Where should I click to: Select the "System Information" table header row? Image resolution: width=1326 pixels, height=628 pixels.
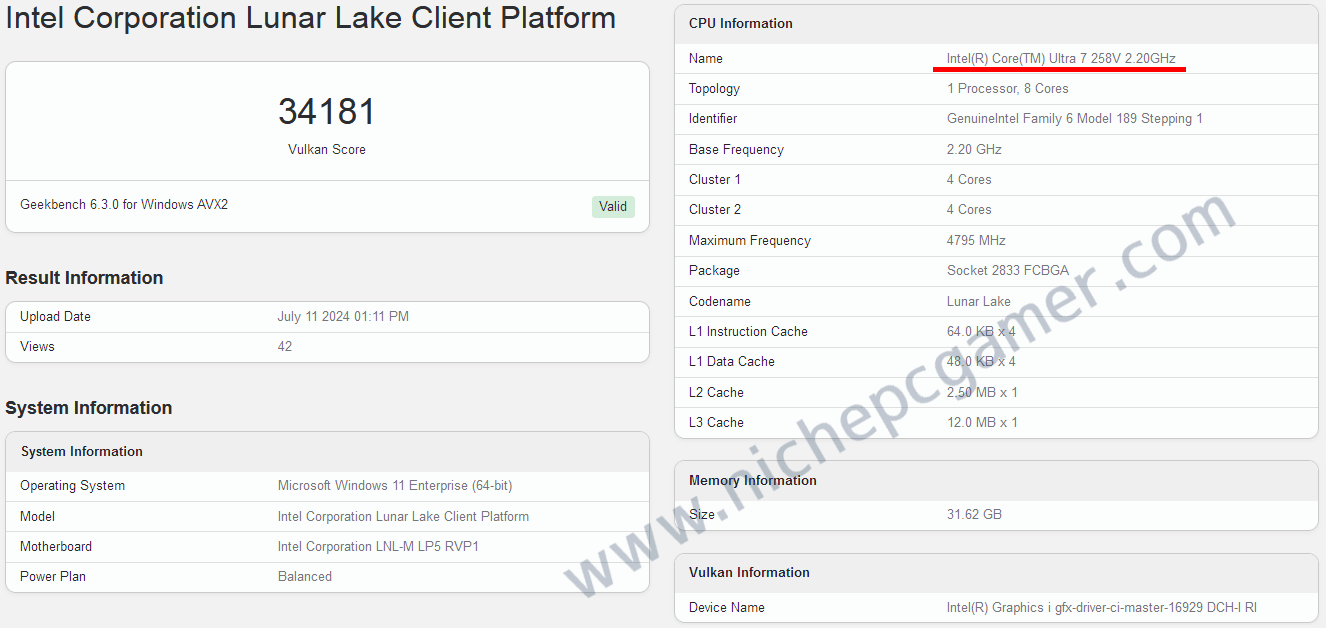pos(327,452)
